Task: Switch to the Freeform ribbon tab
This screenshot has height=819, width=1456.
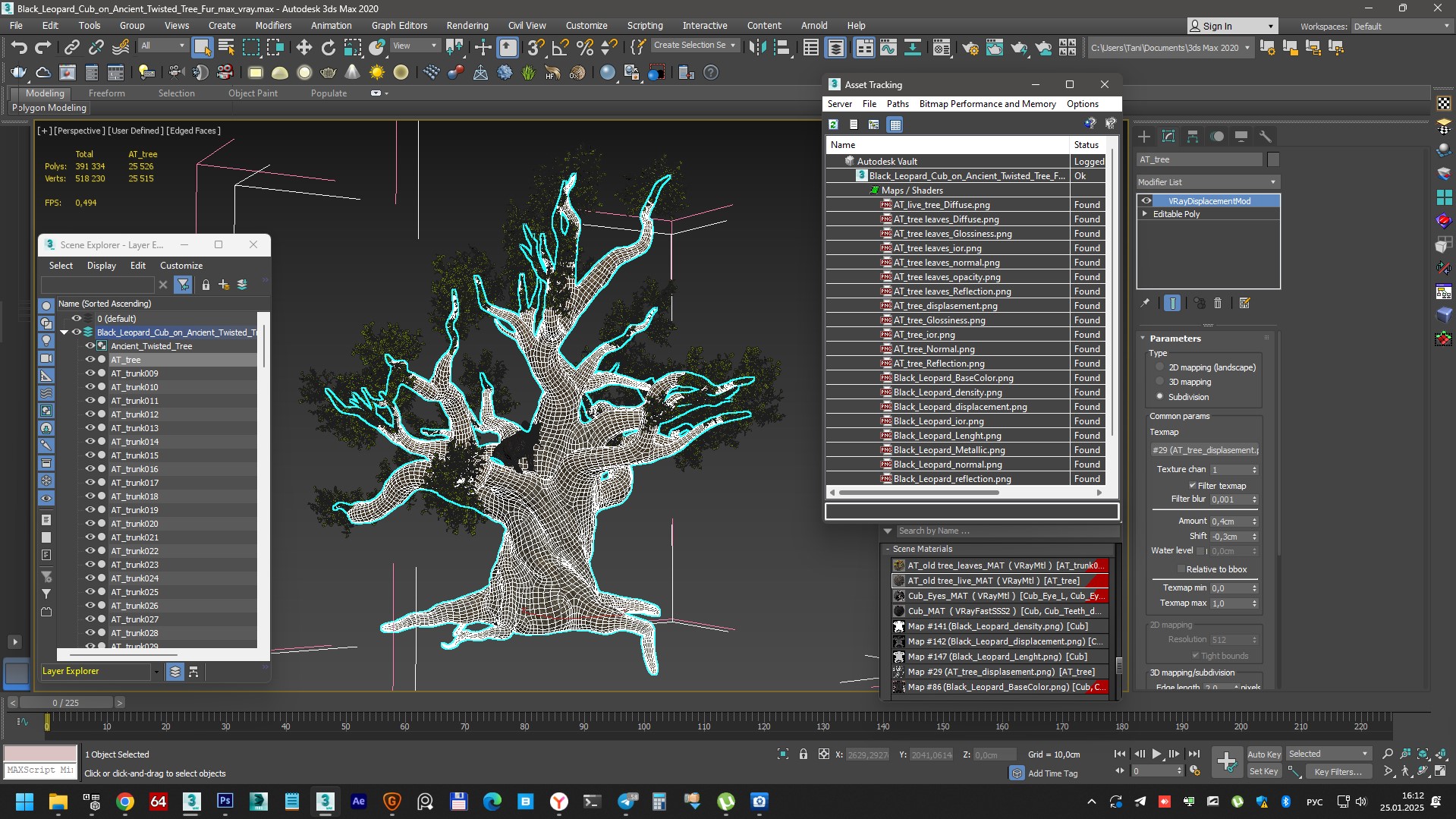Action: coord(106,93)
